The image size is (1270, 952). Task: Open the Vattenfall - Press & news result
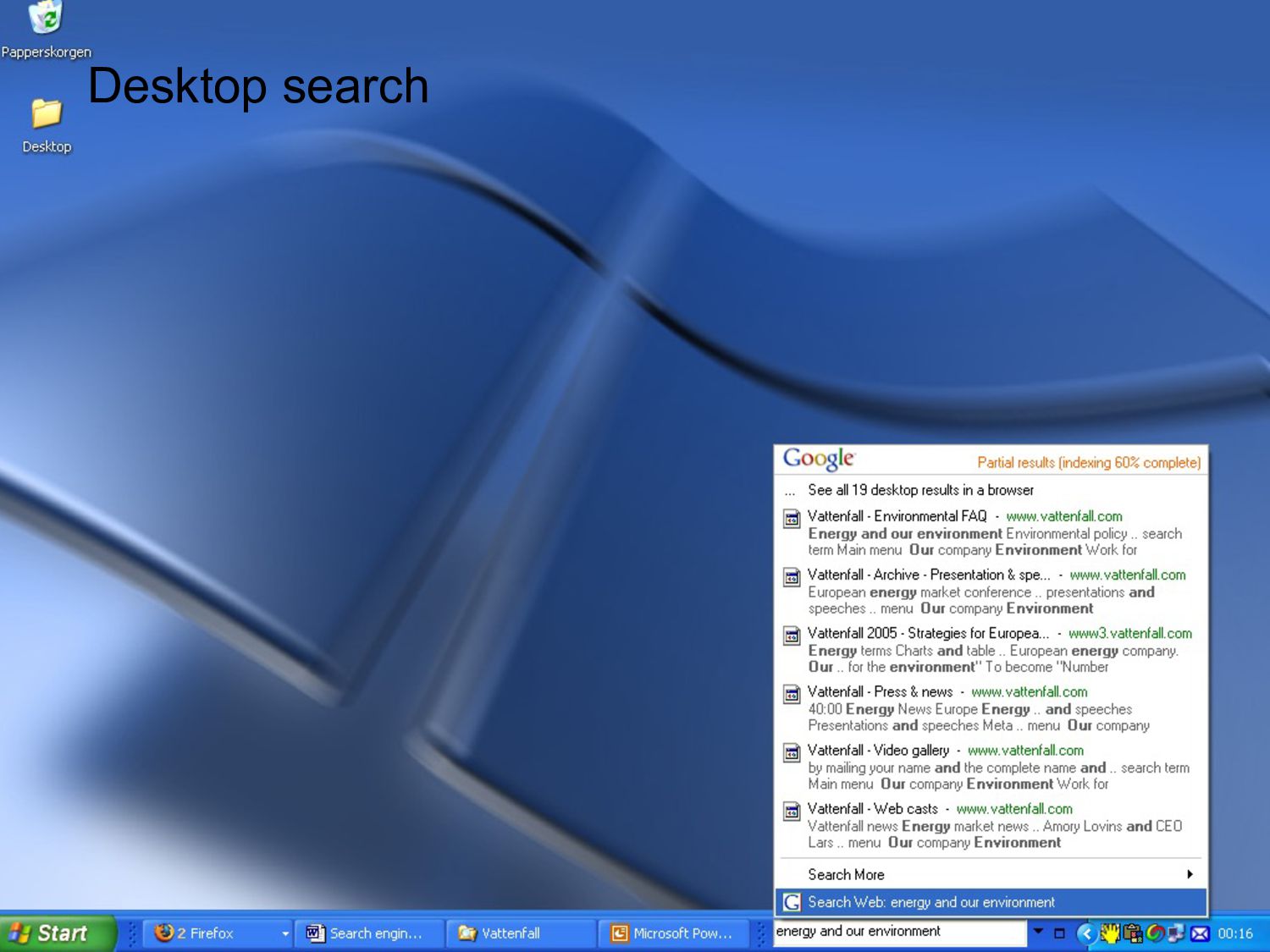point(880,691)
